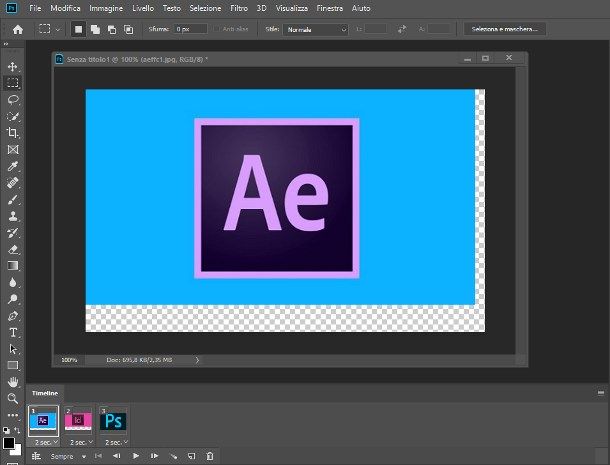Toggle the Anti-alias checkbox

coord(216,29)
